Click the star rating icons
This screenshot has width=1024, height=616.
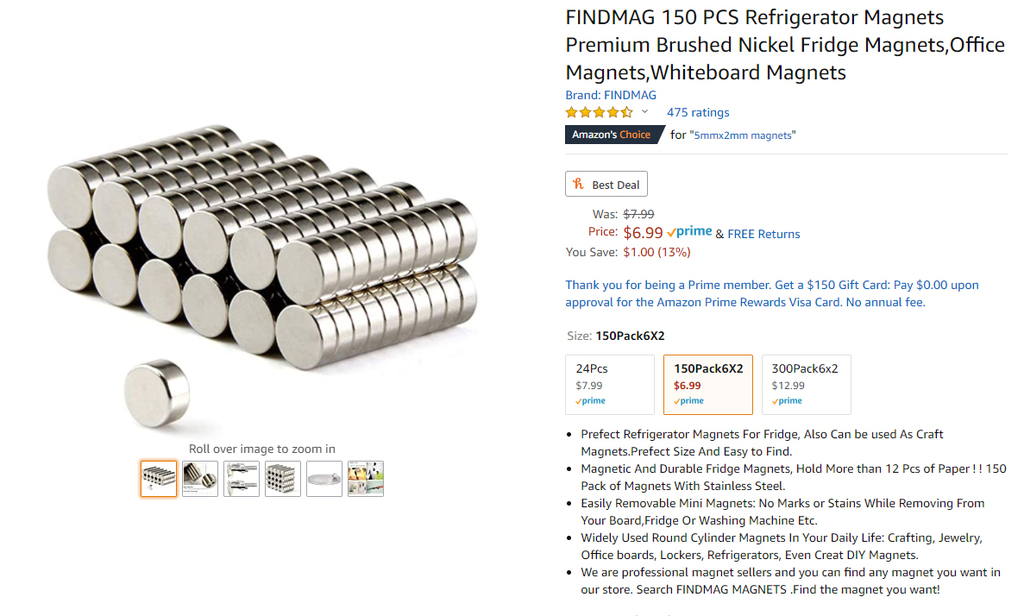599,112
